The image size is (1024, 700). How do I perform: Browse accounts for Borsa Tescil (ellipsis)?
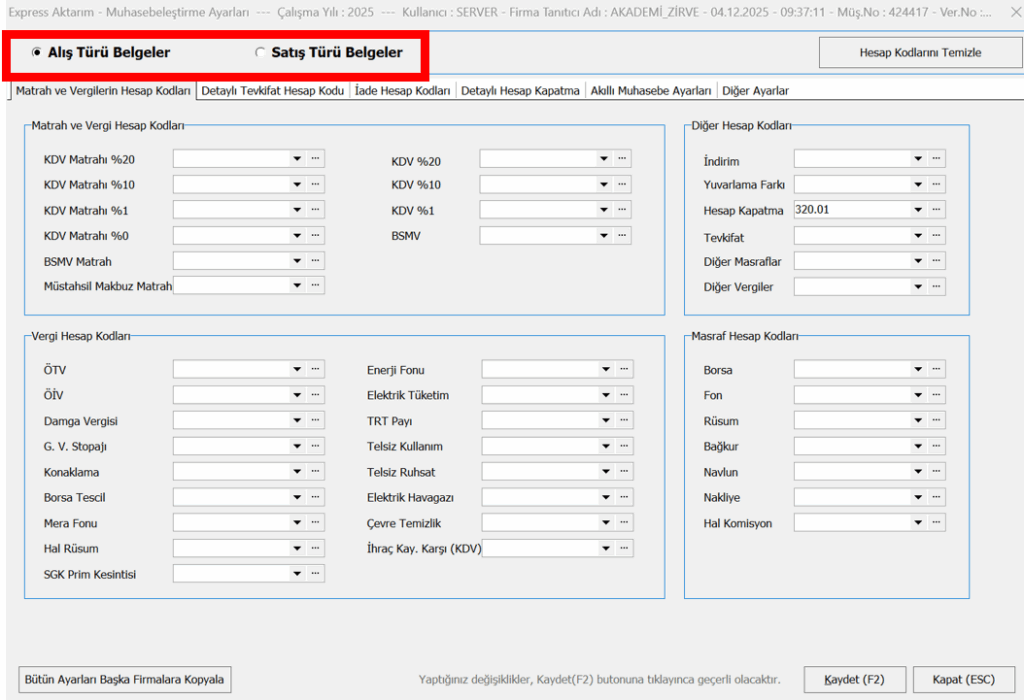pos(315,497)
